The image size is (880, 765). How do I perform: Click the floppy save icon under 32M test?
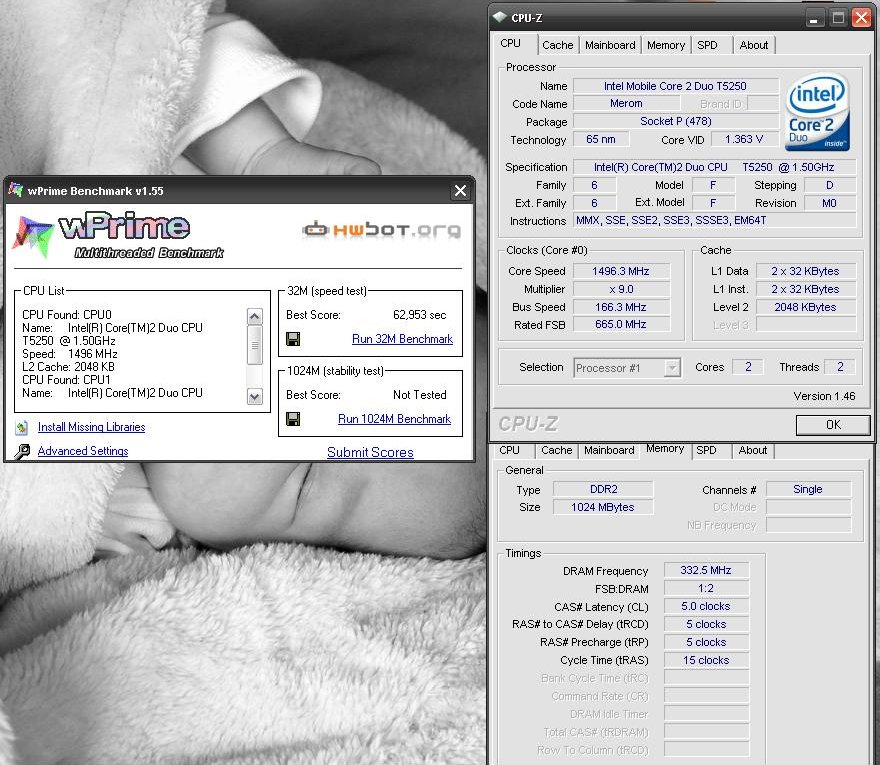[293, 339]
